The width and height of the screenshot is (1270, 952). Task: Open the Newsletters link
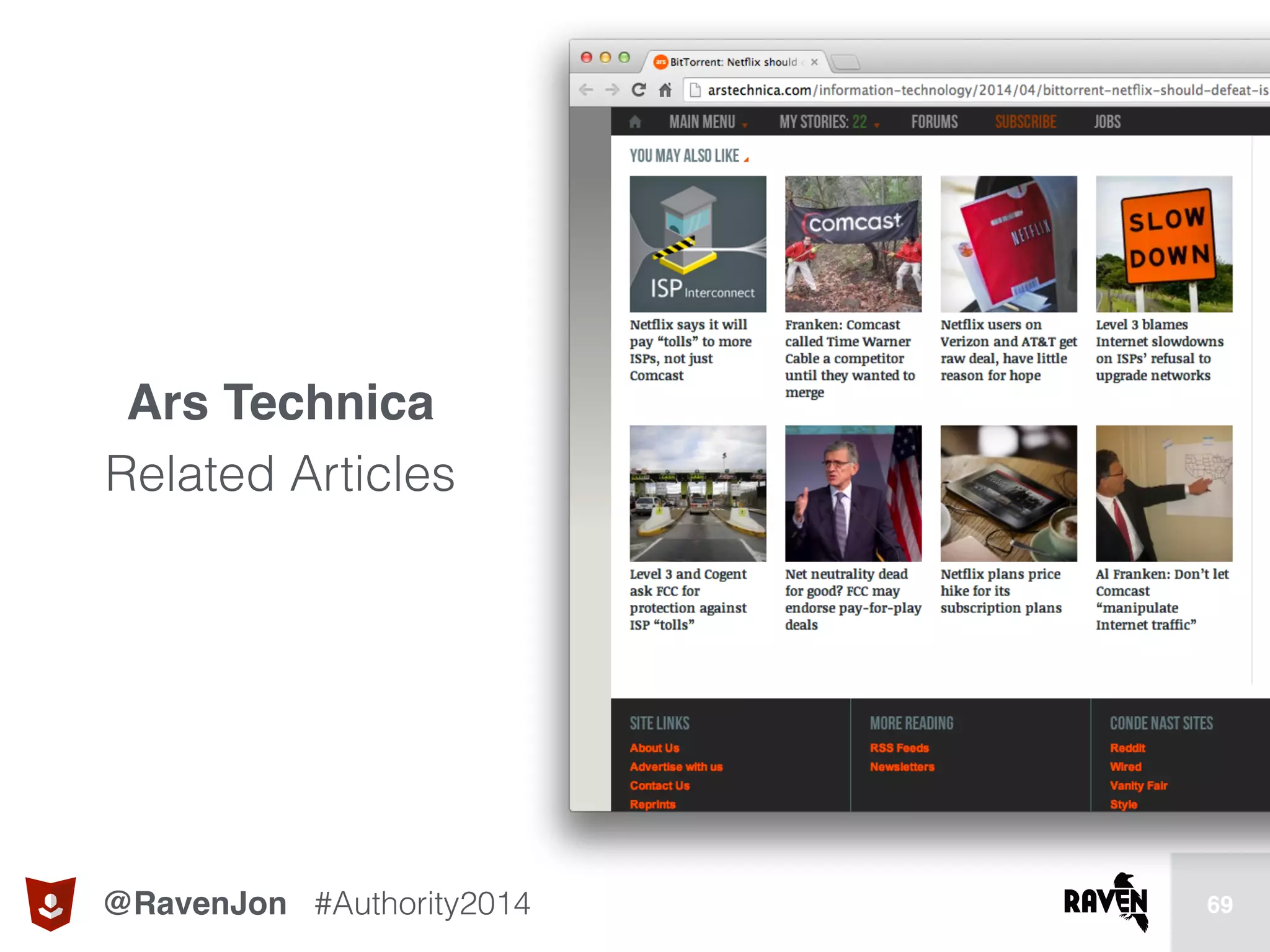[x=902, y=767]
